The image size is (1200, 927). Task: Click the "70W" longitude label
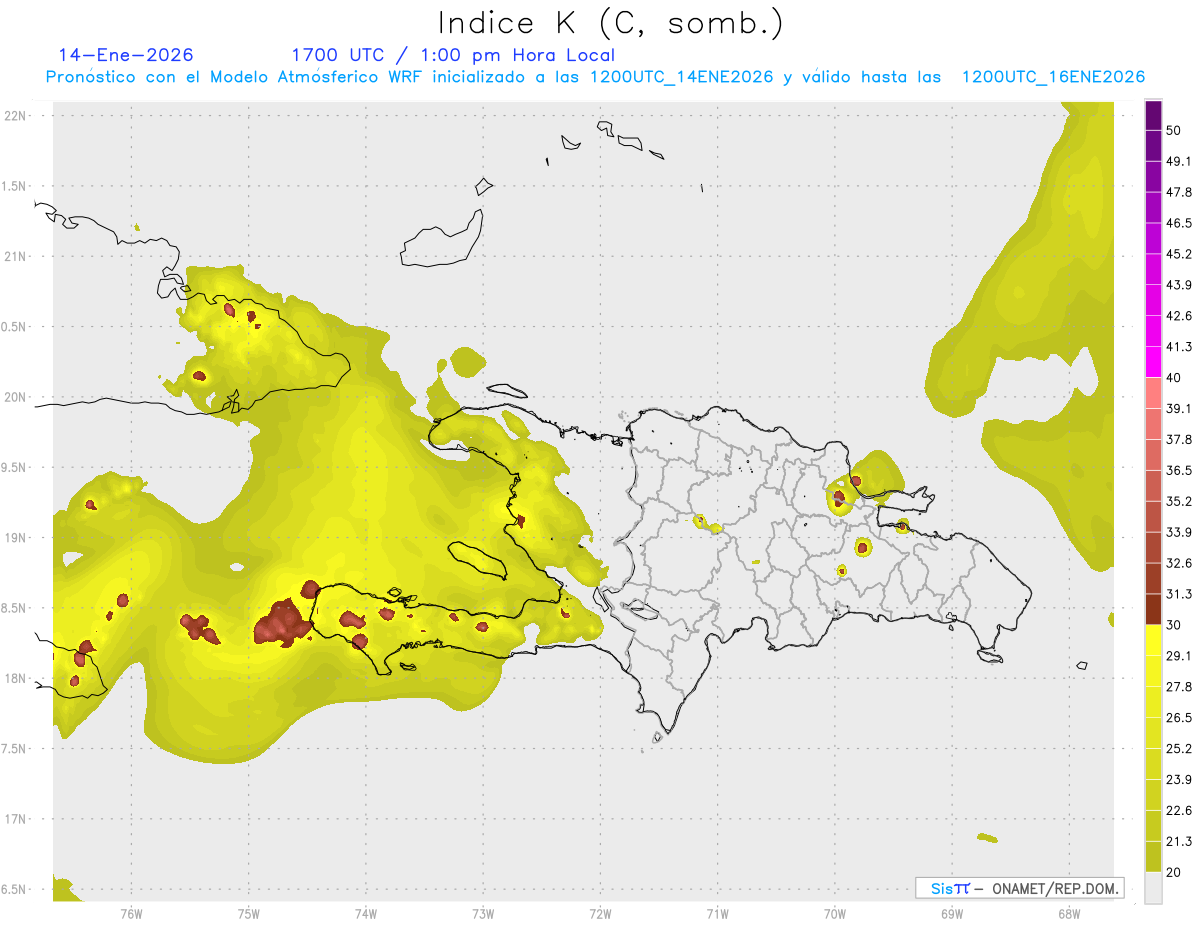tap(834, 914)
